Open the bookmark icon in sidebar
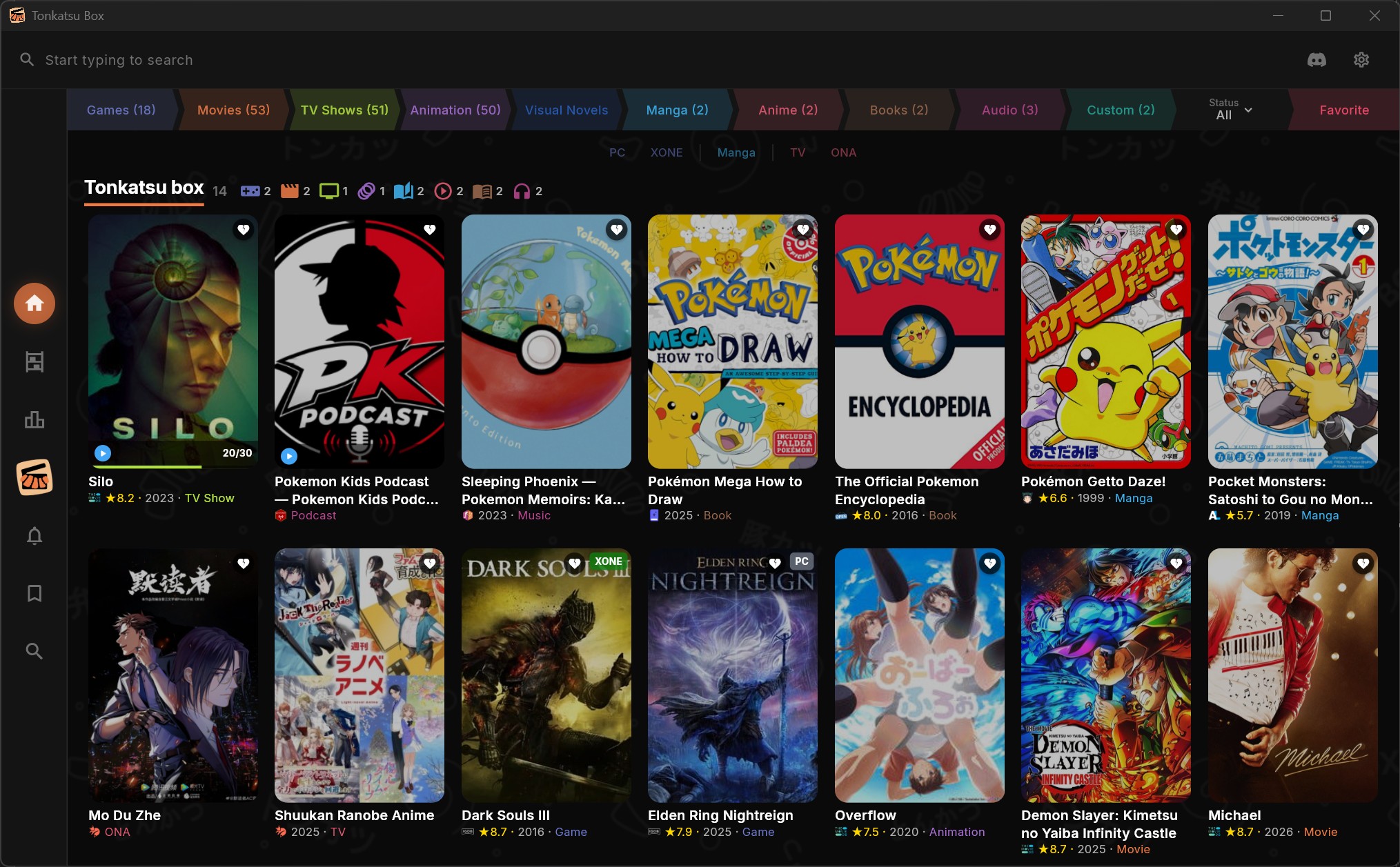Image resolution: width=1400 pixels, height=867 pixels. (34, 593)
